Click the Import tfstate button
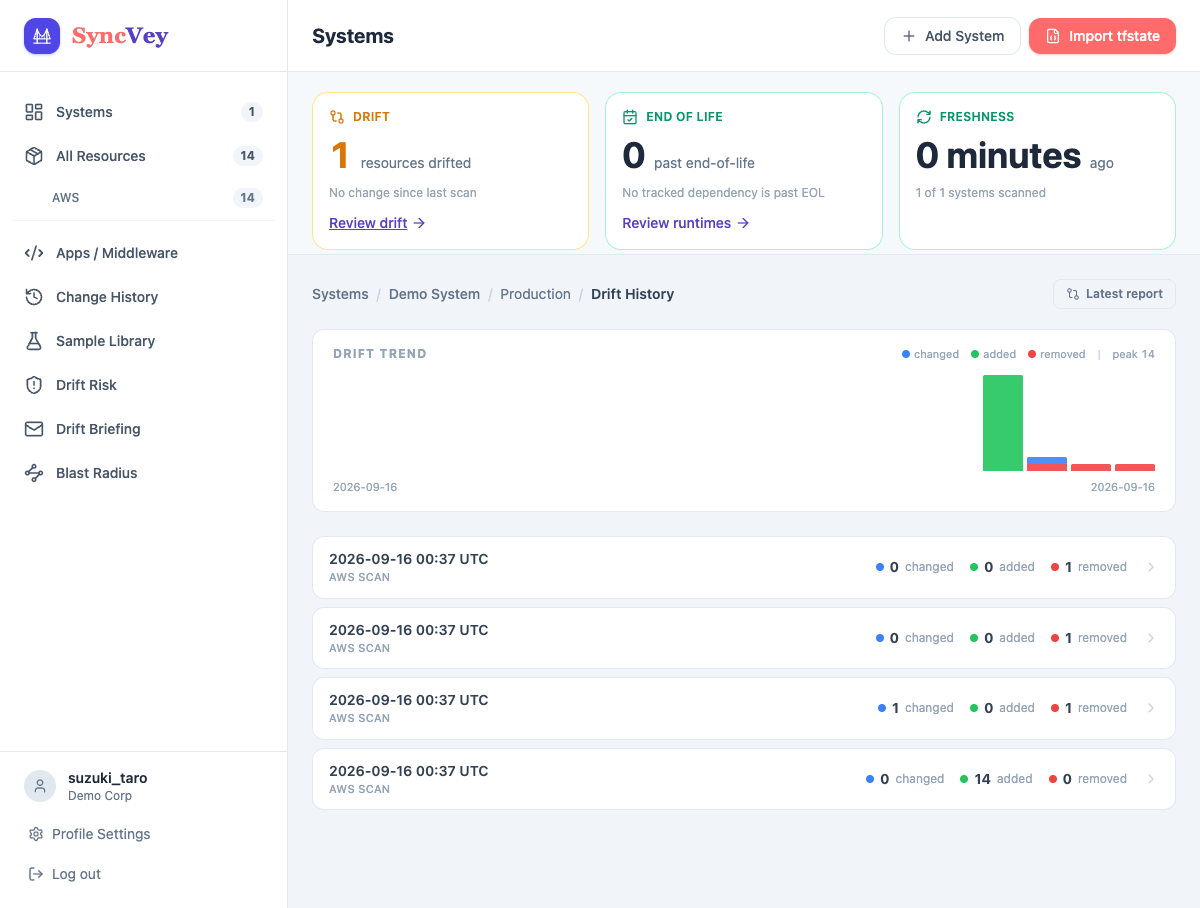The height and width of the screenshot is (908, 1200). [1102, 36]
